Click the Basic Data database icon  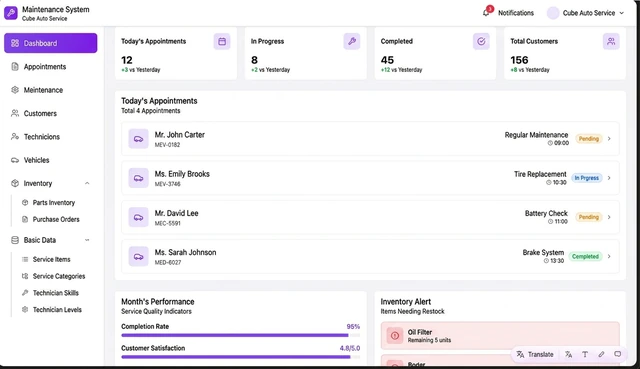pyautogui.click(x=15, y=240)
